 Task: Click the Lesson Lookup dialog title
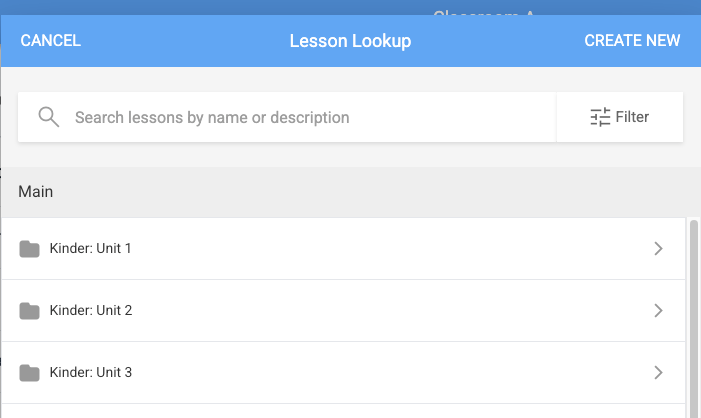click(x=350, y=41)
